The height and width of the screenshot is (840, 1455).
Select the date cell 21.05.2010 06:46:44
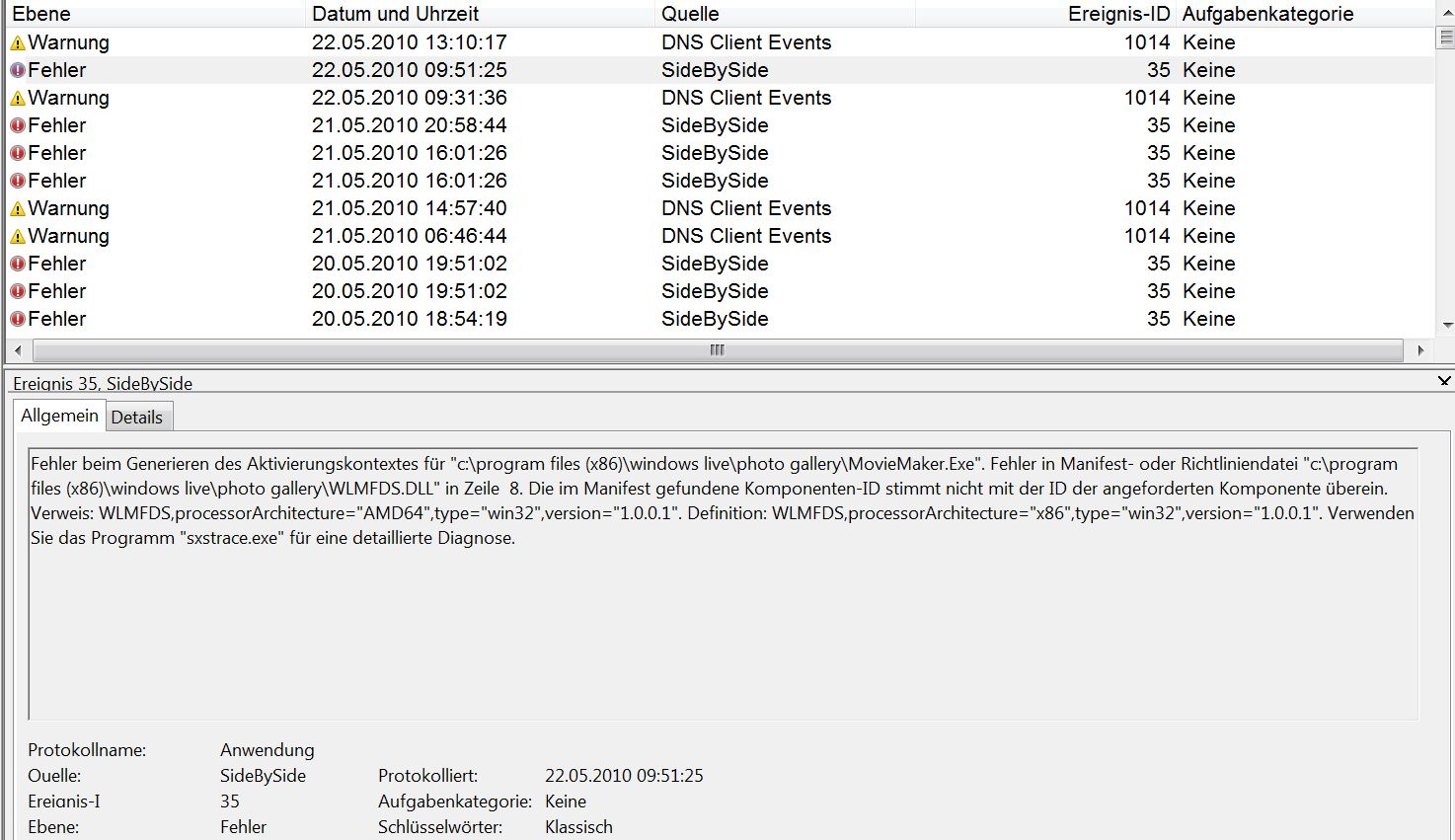point(410,236)
